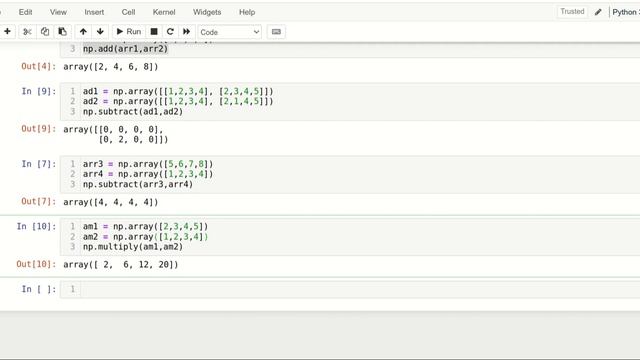Click the Python kernel name indicator
640x360 pixels.
[626, 12]
